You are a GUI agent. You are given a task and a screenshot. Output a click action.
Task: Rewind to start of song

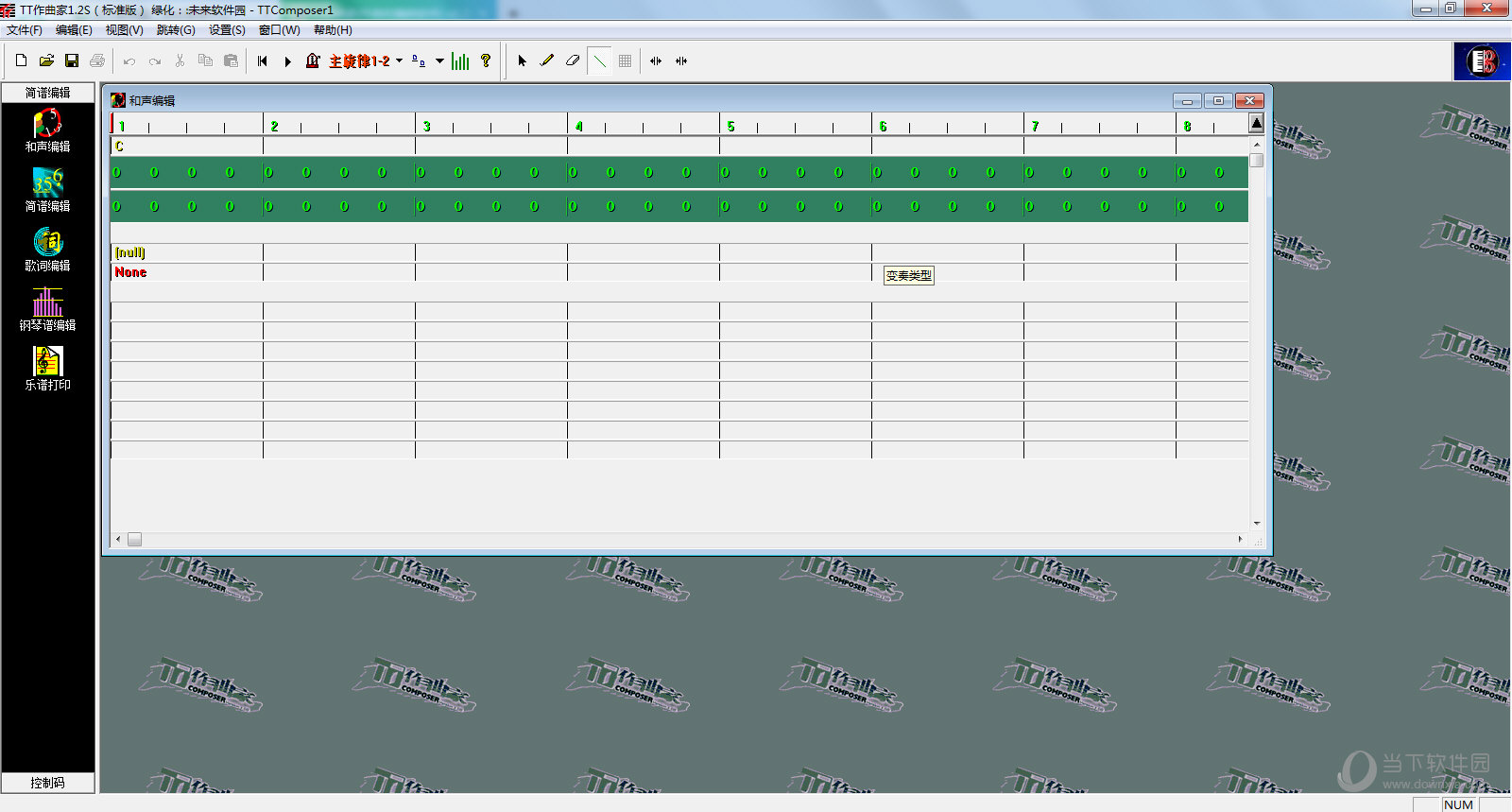pos(263,60)
